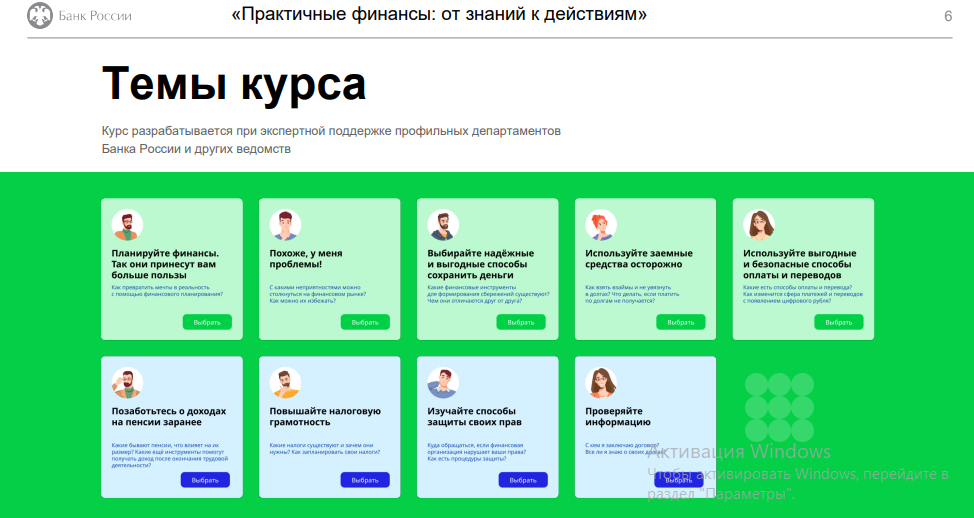Viewport: 974px width, 518px height.
Task: Click avatar on 'Изучайте способы защиты' card
Action: click(x=443, y=383)
